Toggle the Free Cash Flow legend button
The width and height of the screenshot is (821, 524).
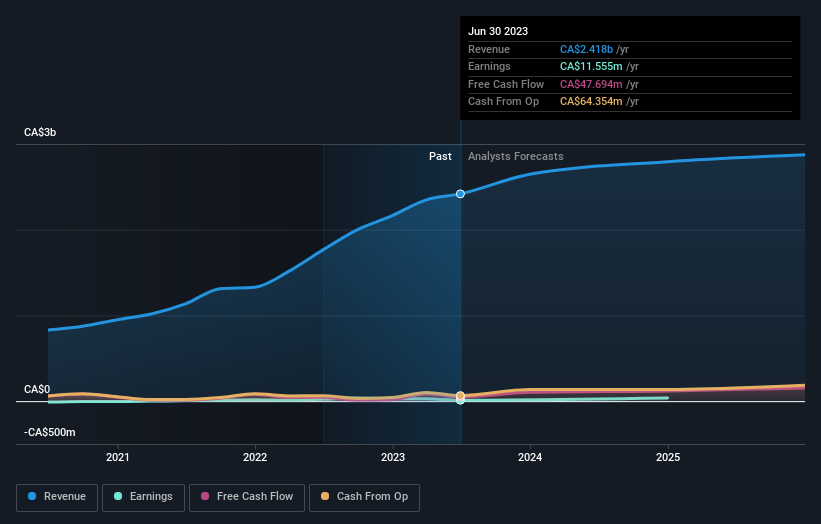[x=247, y=497]
